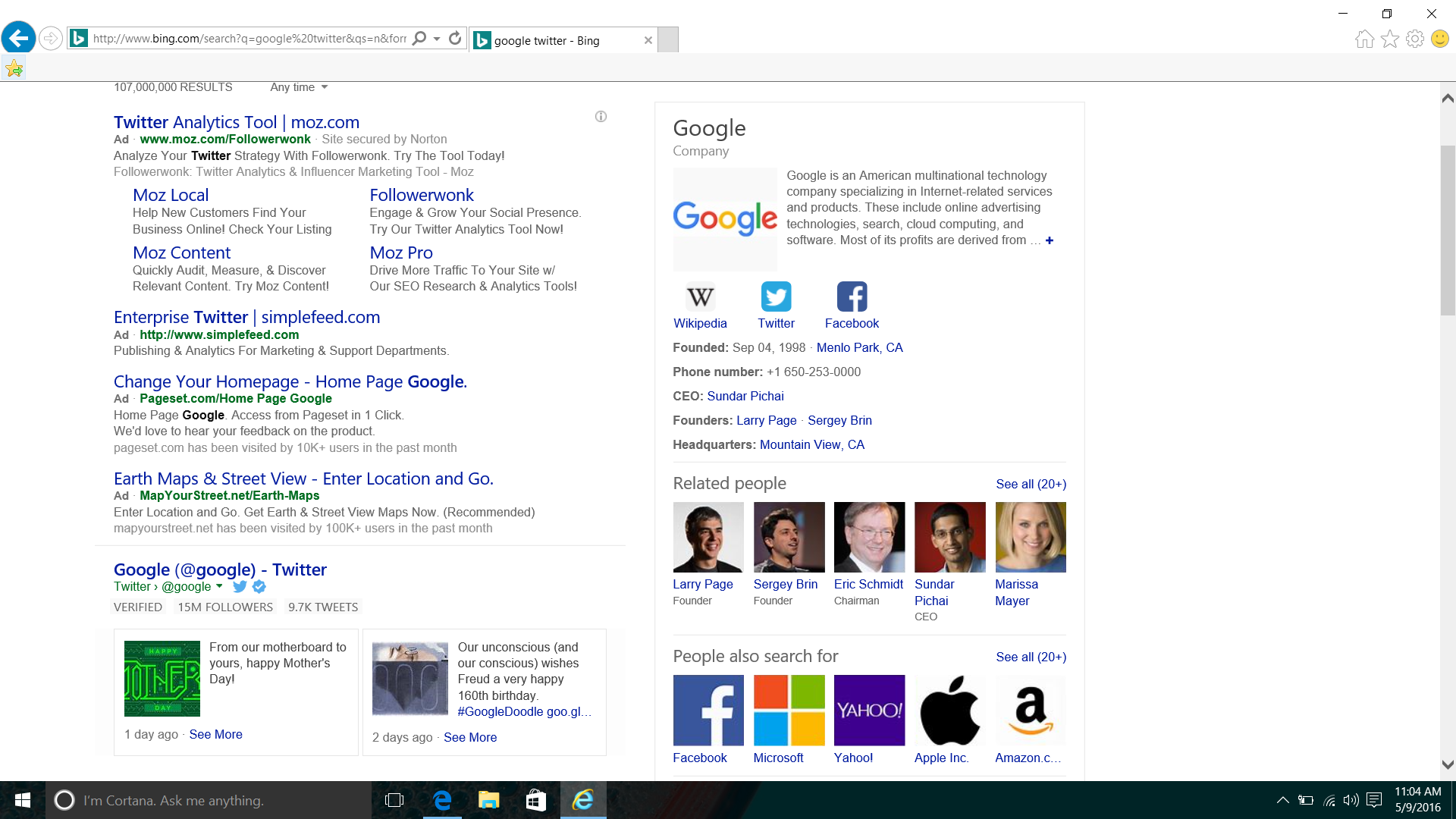Open Eric Schmidt photo thumbnail

tap(869, 537)
